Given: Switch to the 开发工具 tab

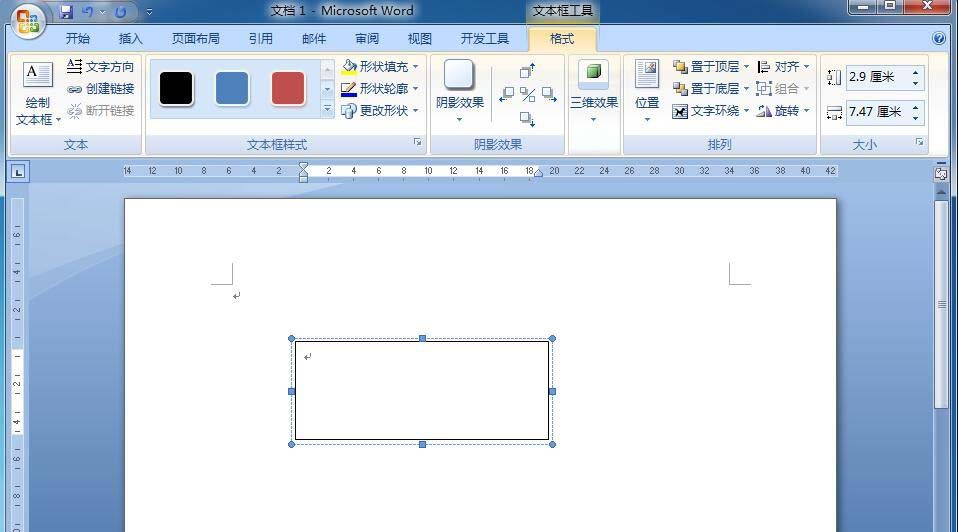Looking at the screenshot, I should click(484, 38).
